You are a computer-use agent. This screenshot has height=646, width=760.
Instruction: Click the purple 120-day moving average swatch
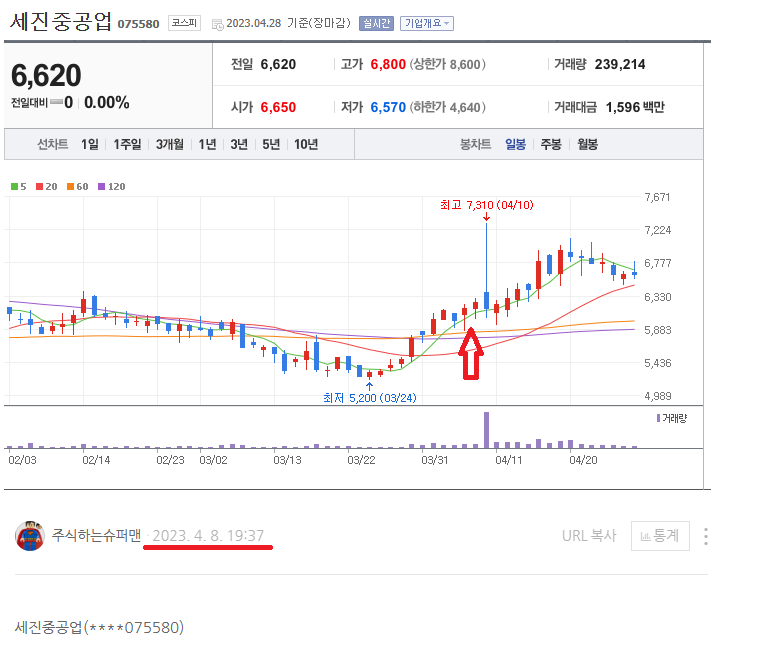tap(101, 187)
